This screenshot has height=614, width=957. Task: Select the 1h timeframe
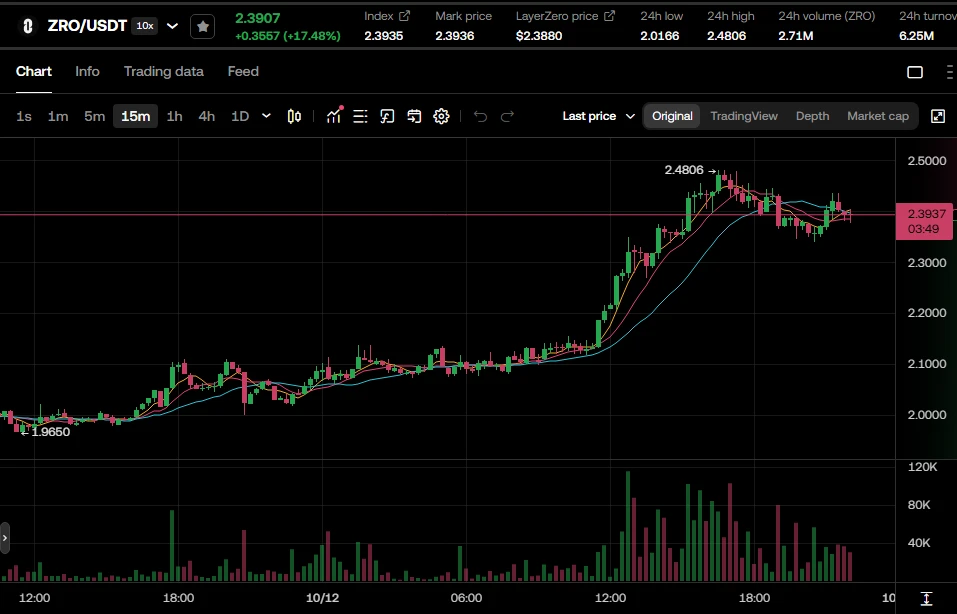point(175,116)
